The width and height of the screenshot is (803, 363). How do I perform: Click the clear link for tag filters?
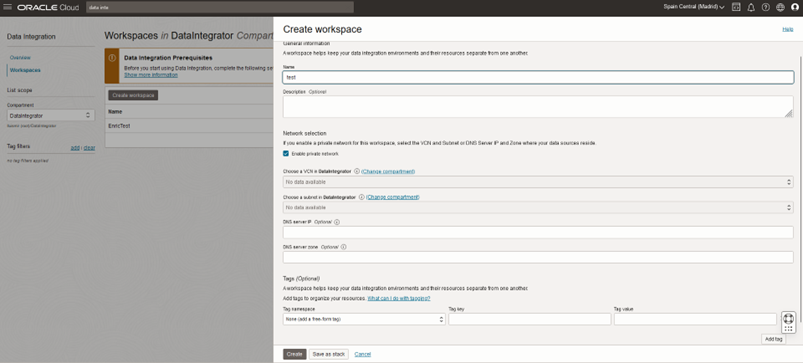tap(89, 147)
